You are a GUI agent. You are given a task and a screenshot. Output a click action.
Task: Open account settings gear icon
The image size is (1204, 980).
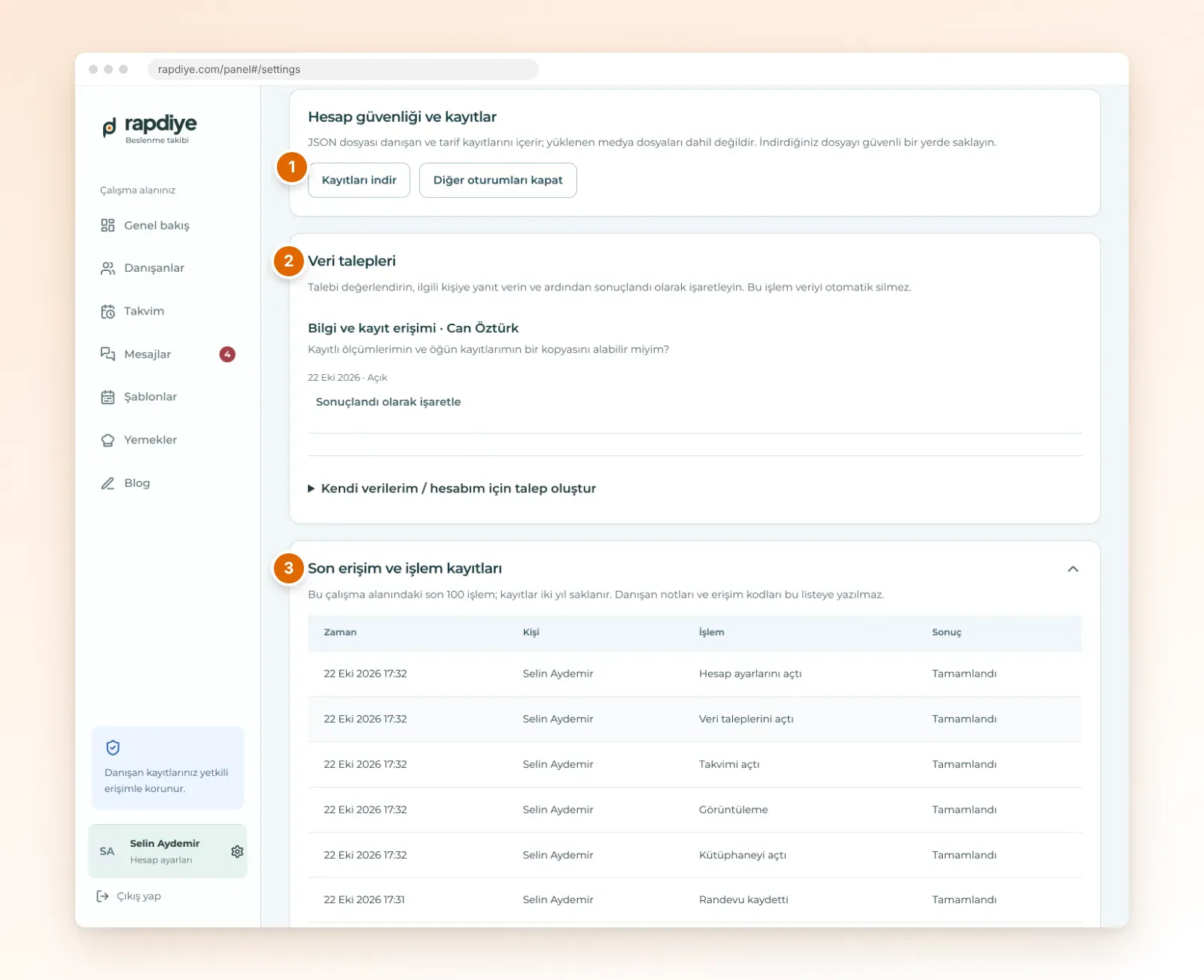click(x=237, y=851)
